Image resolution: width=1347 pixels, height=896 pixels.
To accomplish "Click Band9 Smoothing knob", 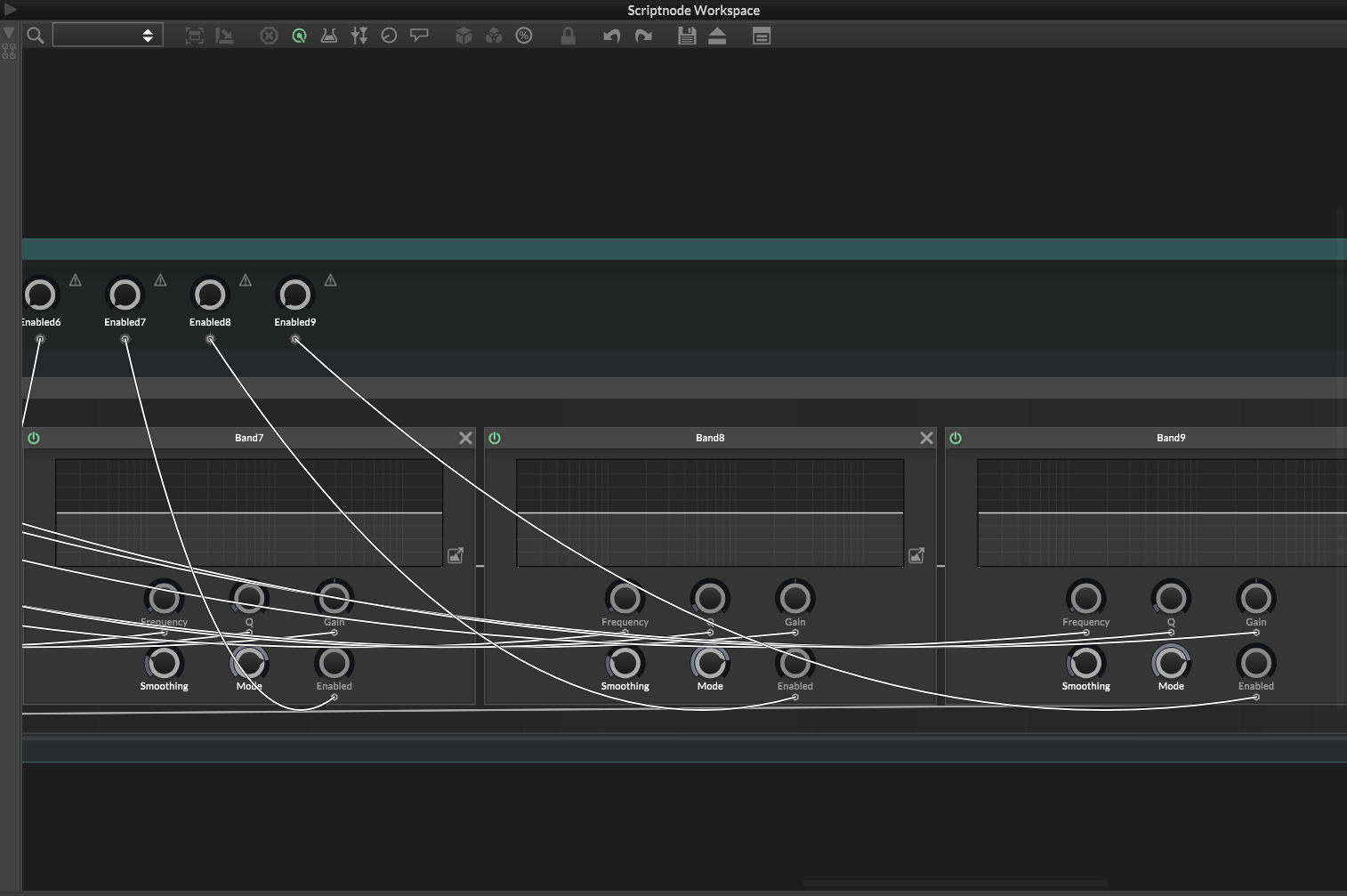I will tap(1085, 663).
